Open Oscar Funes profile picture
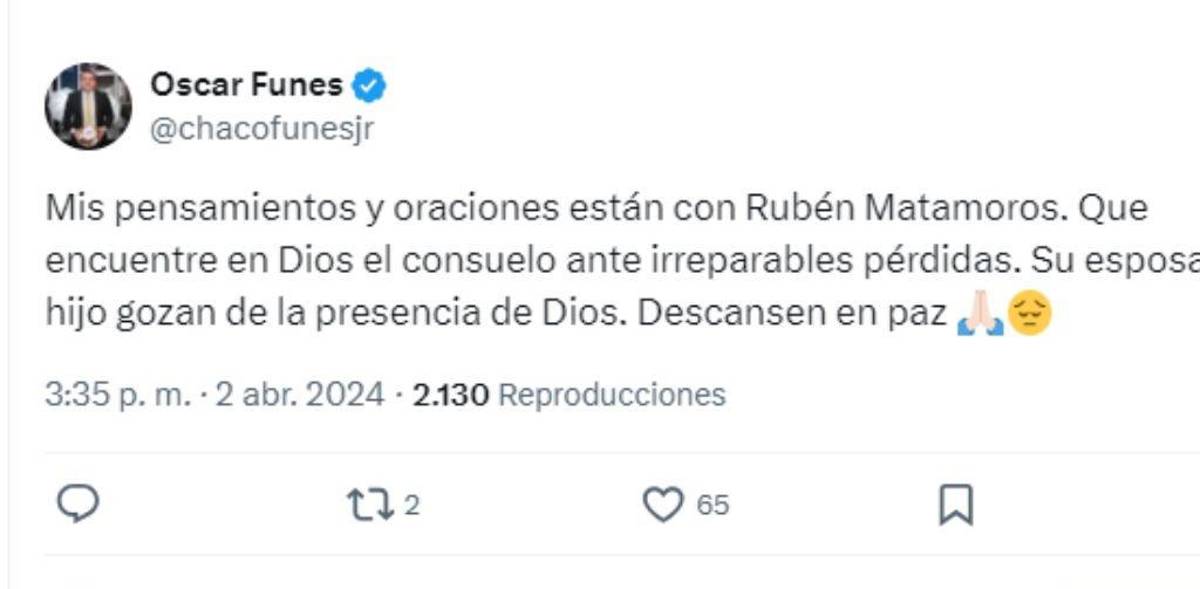1200x589 pixels. coord(88,105)
